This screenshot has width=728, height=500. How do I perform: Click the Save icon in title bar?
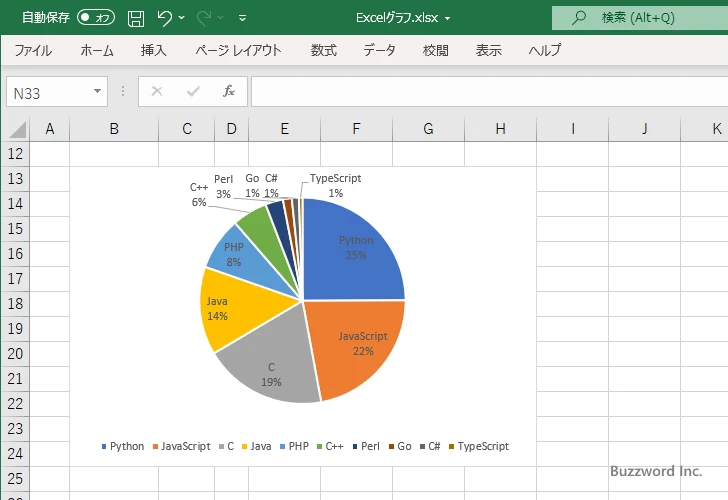point(136,18)
